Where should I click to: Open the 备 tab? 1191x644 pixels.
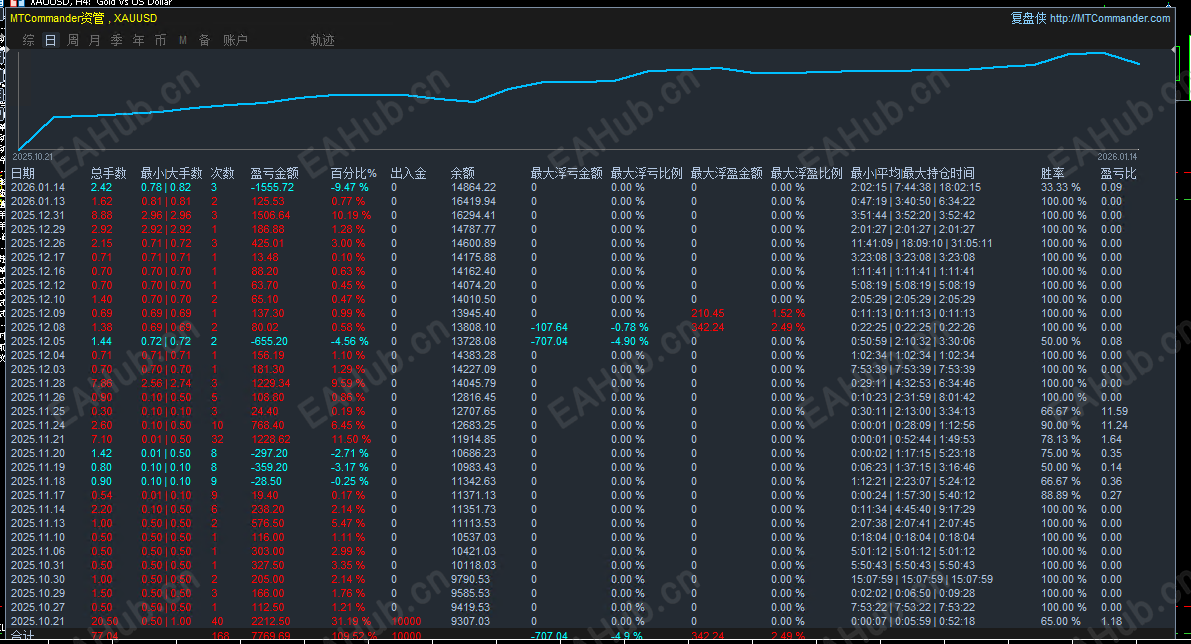(x=205, y=40)
